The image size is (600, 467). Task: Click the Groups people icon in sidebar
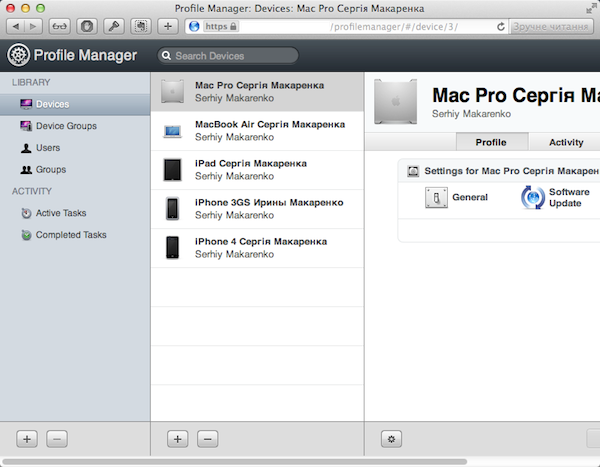pos(27,170)
